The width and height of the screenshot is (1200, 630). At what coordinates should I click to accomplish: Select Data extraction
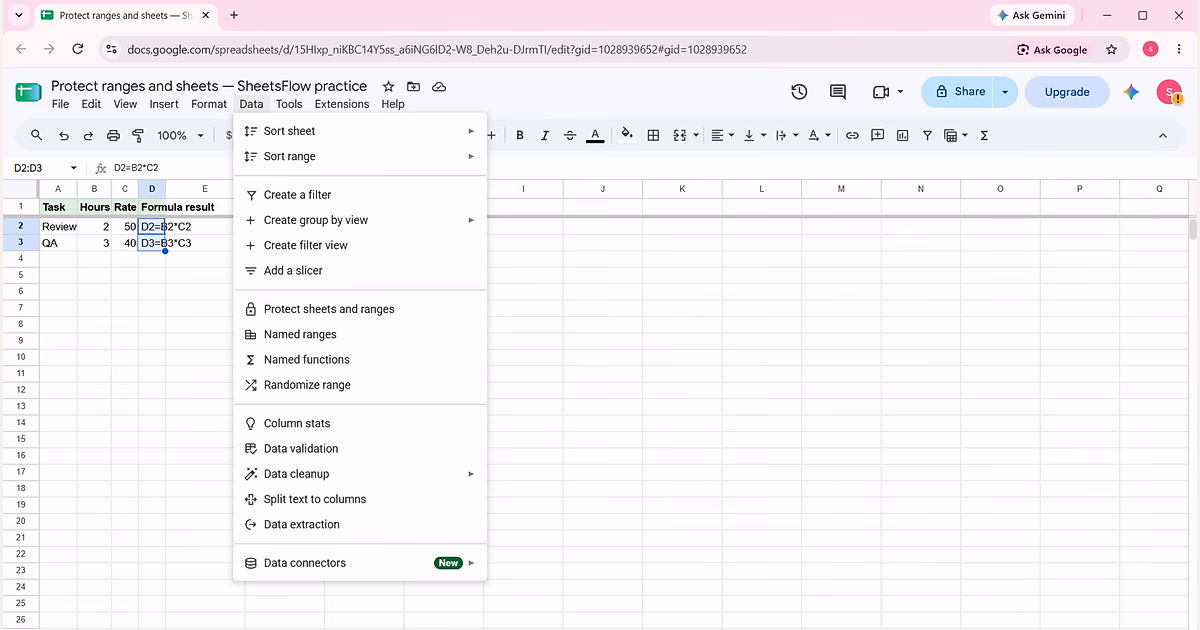[360, 524]
